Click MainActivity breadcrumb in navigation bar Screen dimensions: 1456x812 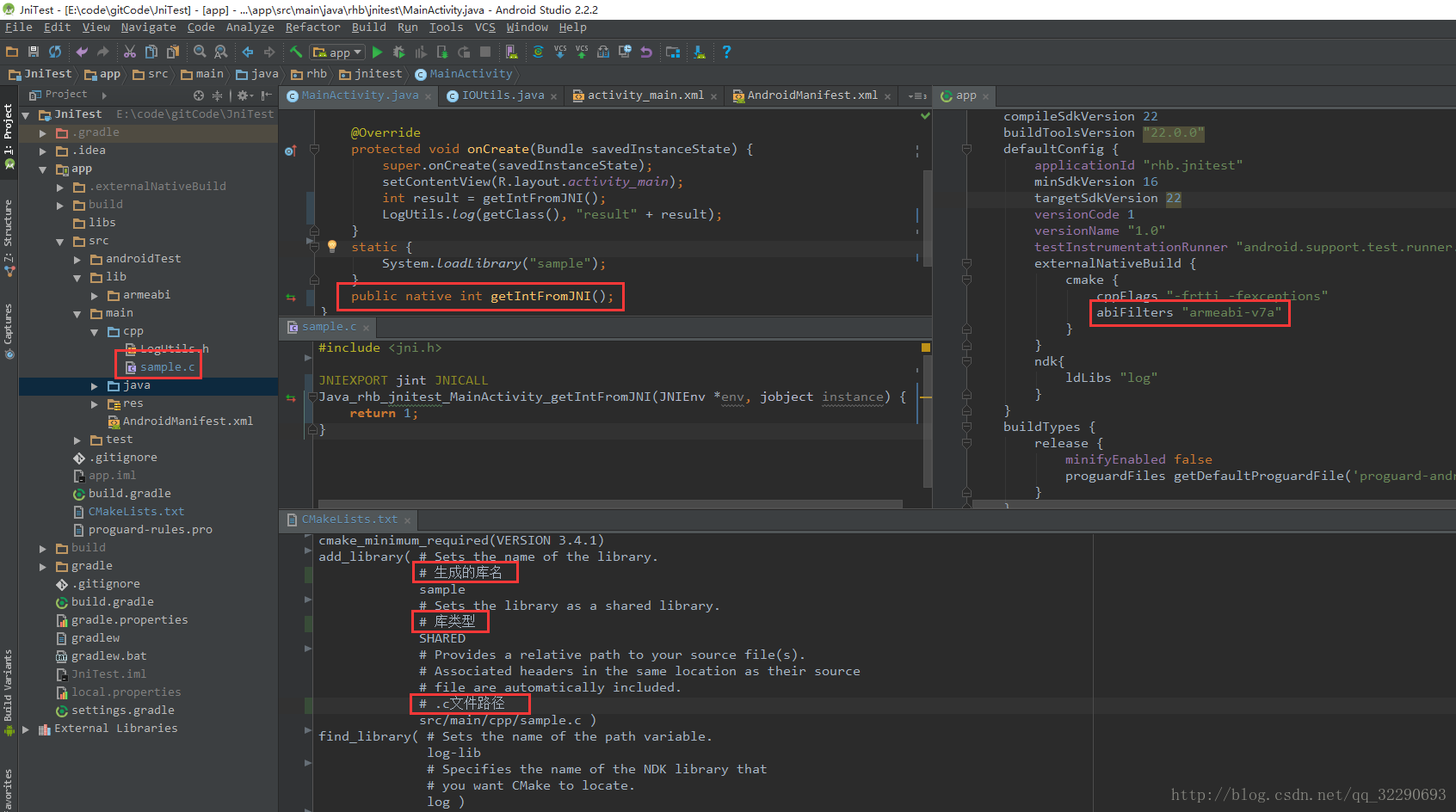464,74
